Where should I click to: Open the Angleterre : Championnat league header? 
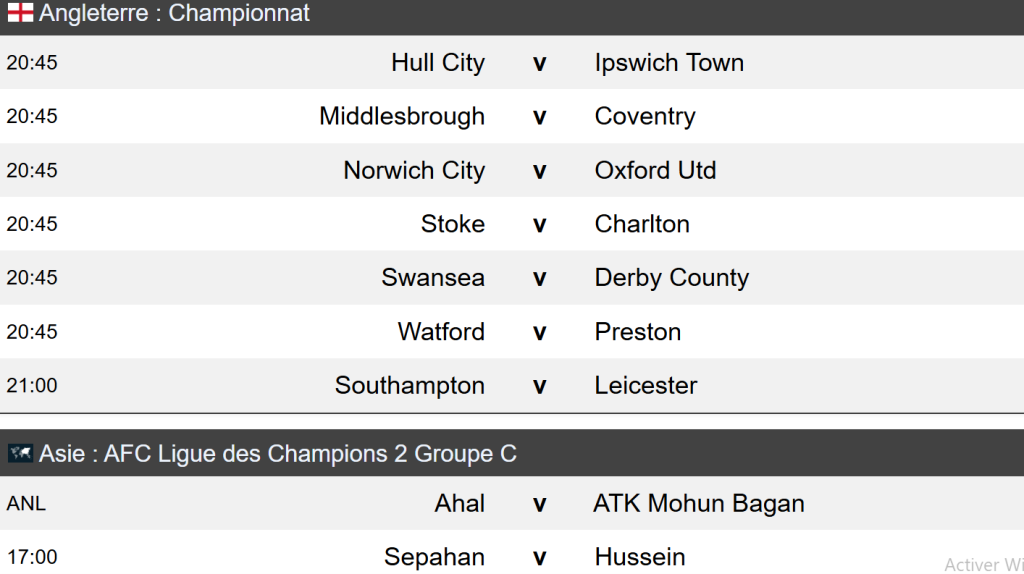coord(175,14)
